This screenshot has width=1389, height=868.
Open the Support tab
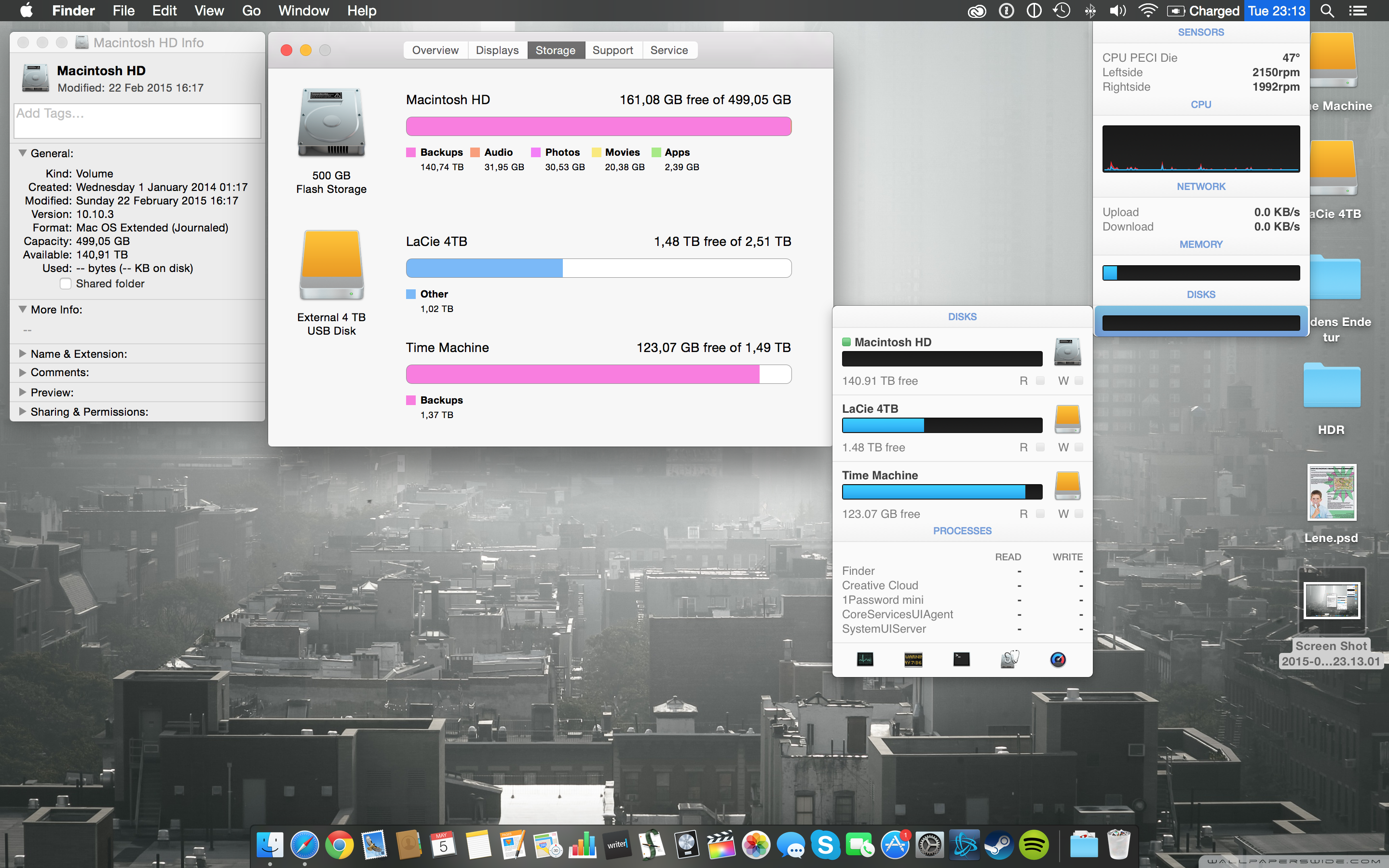[x=613, y=51]
